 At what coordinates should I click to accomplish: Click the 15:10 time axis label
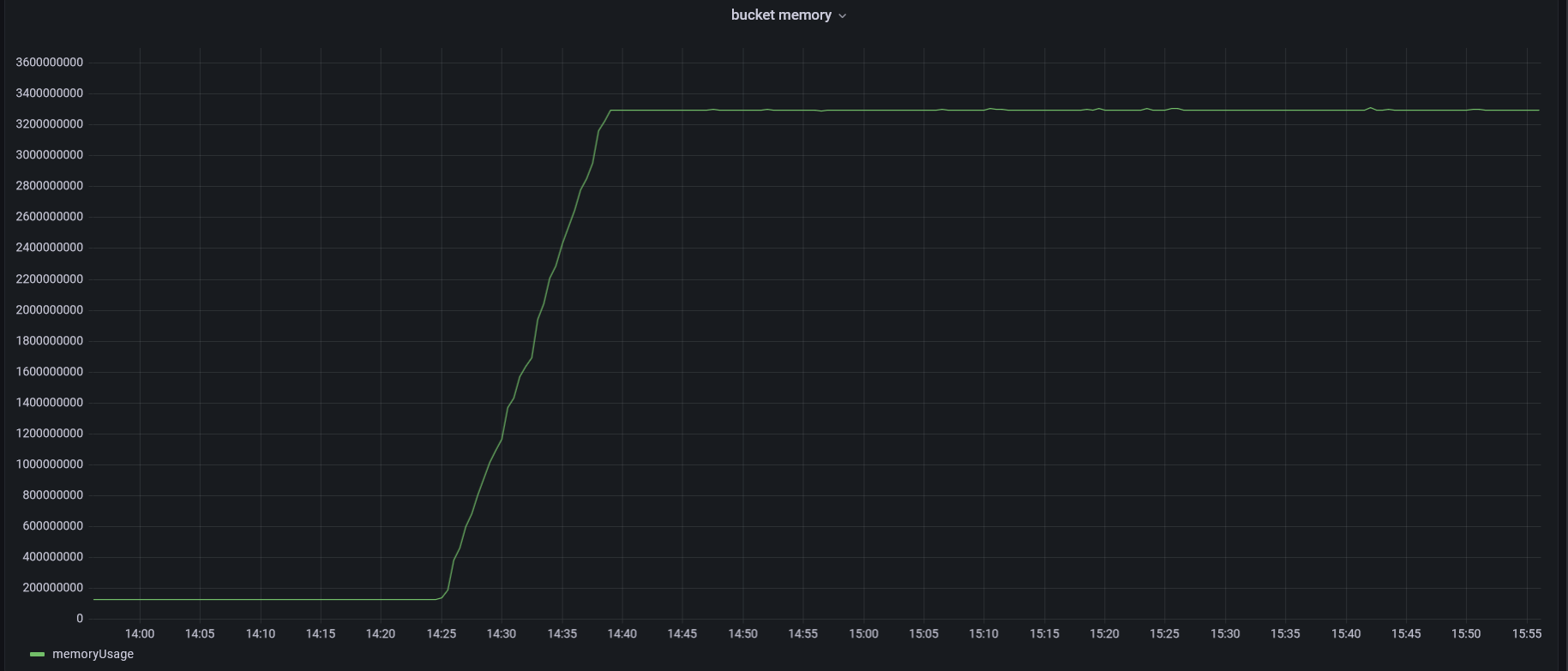tap(983, 634)
